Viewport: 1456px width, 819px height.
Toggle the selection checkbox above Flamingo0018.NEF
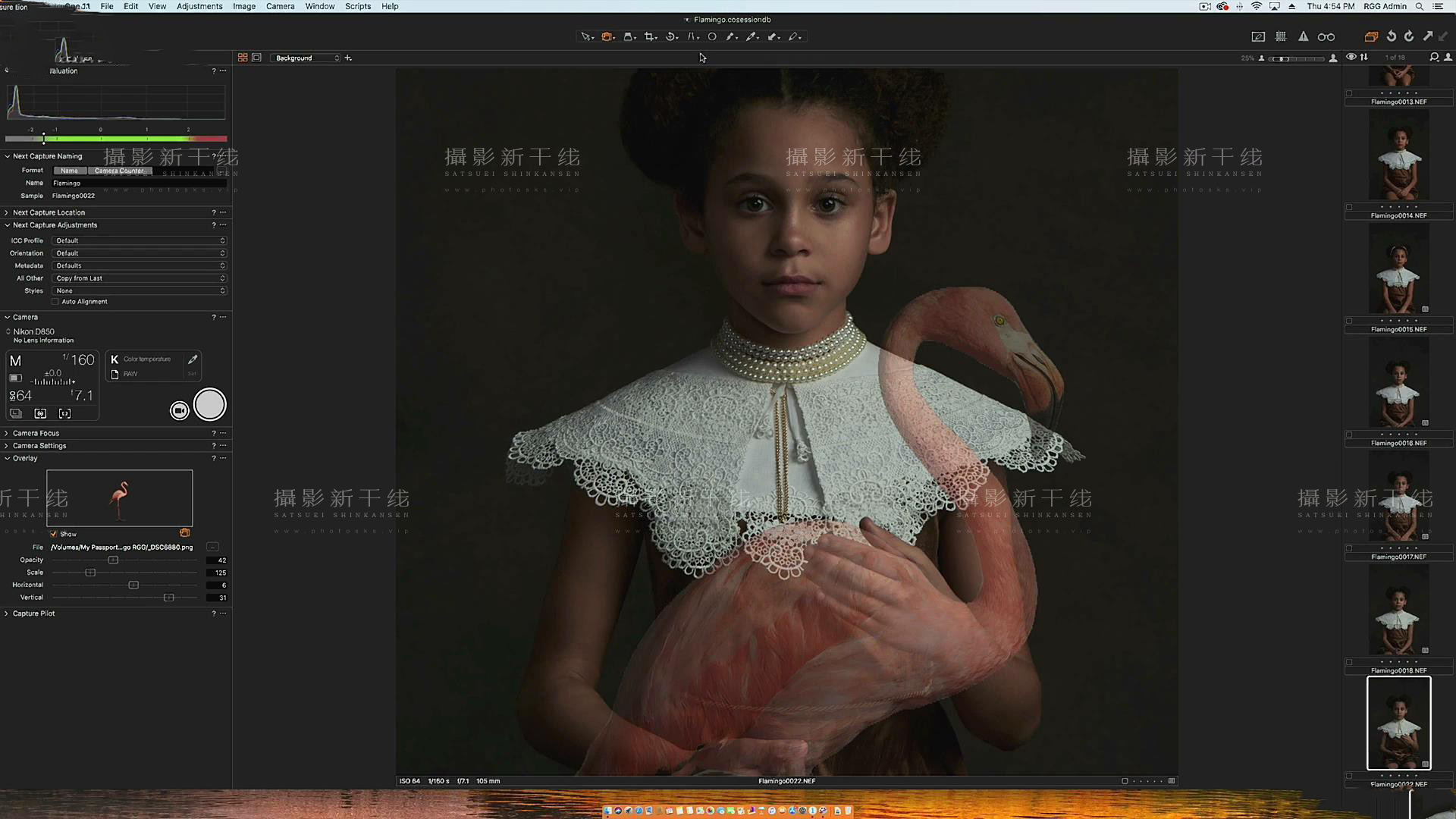[1349, 662]
